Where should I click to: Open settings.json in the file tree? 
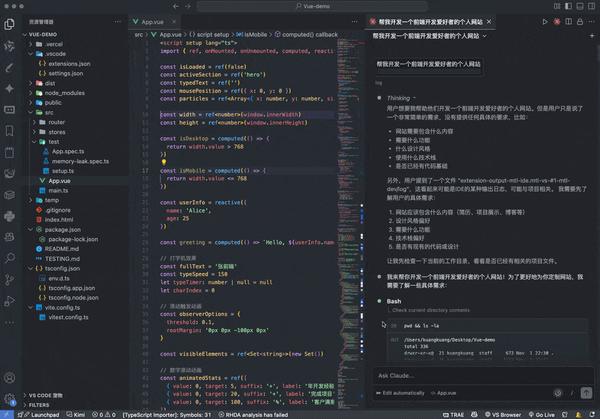click(x=65, y=73)
